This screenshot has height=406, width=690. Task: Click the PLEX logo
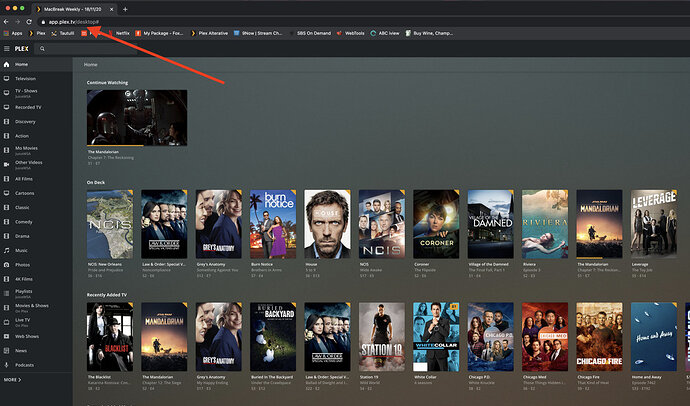[22, 49]
